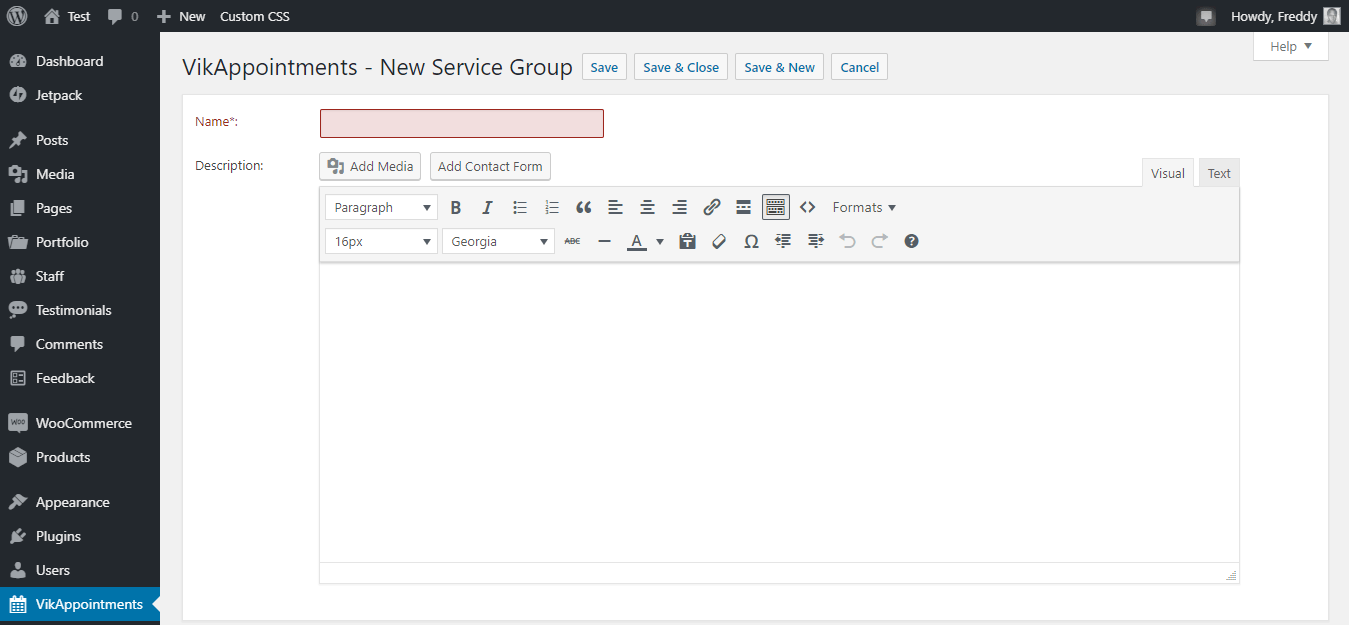
Task: Click the notifications icon in admin bar
Action: [1206, 16]
